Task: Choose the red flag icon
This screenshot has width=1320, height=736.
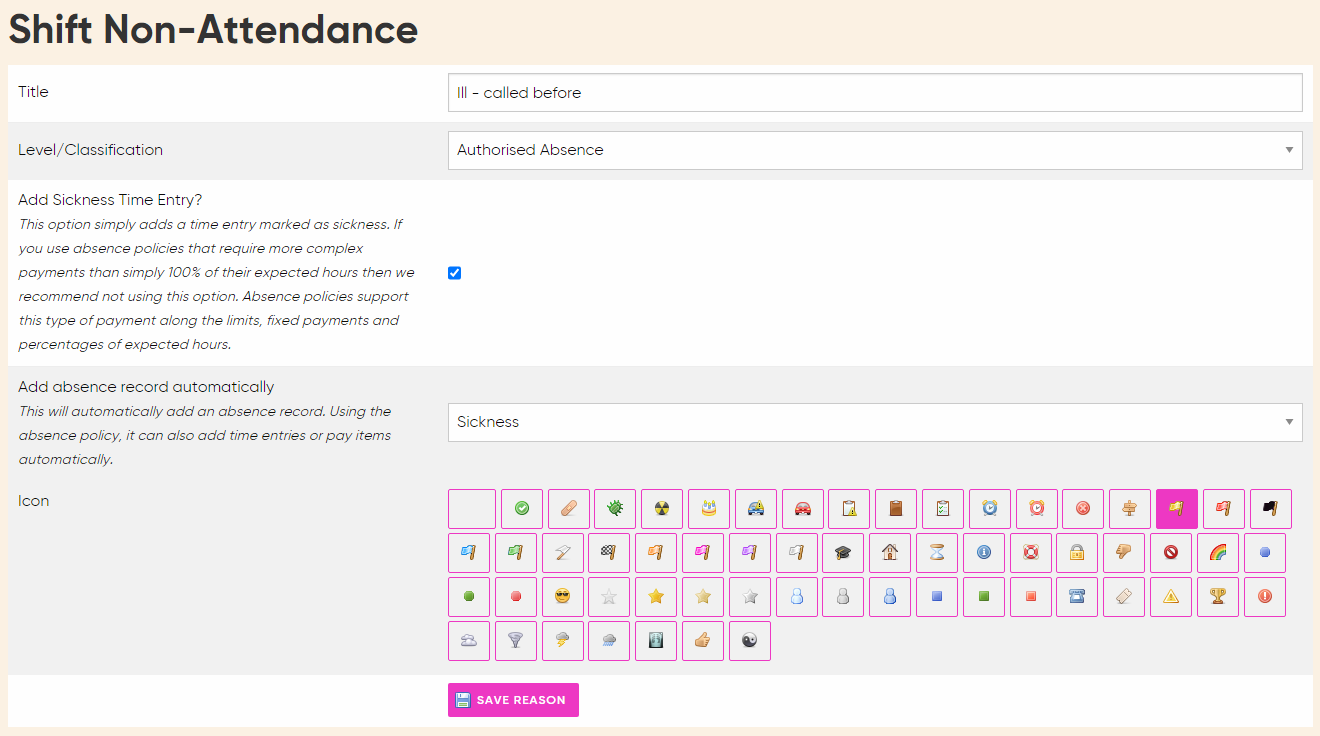Action: point(1224,509)
